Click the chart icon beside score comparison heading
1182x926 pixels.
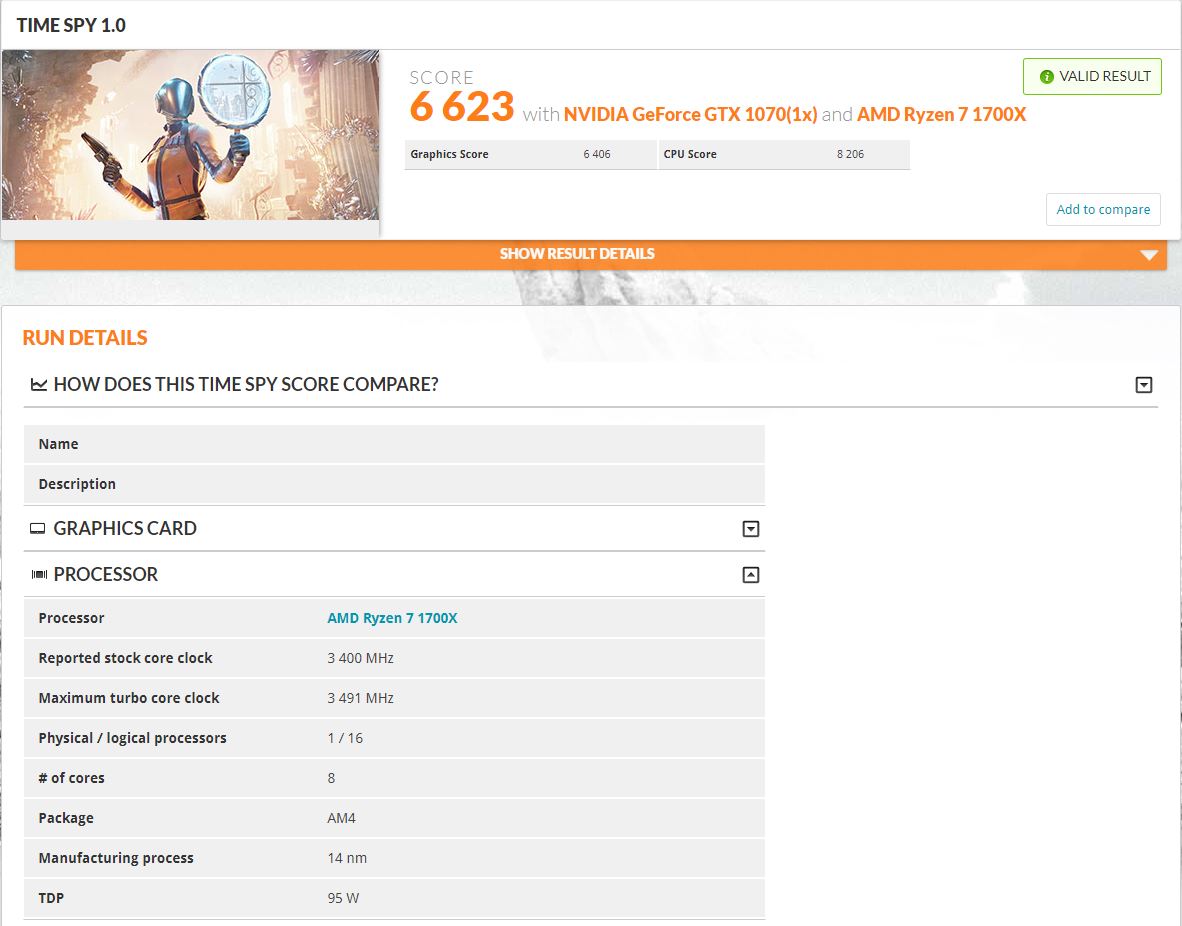38,385
